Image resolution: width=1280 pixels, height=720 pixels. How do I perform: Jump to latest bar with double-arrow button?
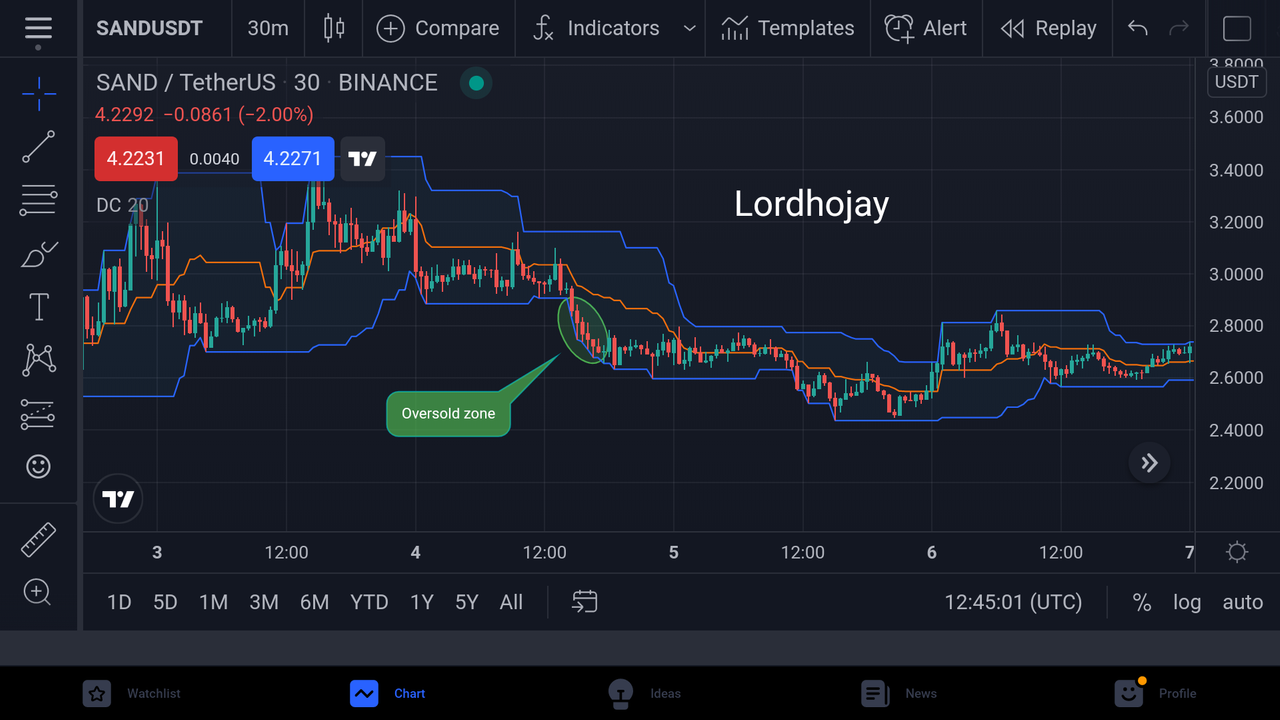click(1149, 463)
